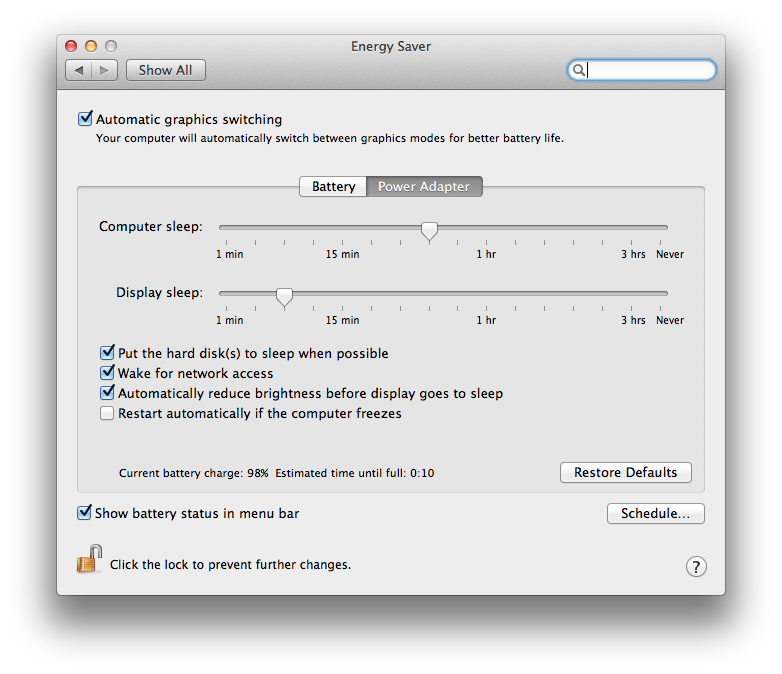Toggle Automatic graphics switching checkbox
This screenshot has width=782, height=674.
click(85, 119)
